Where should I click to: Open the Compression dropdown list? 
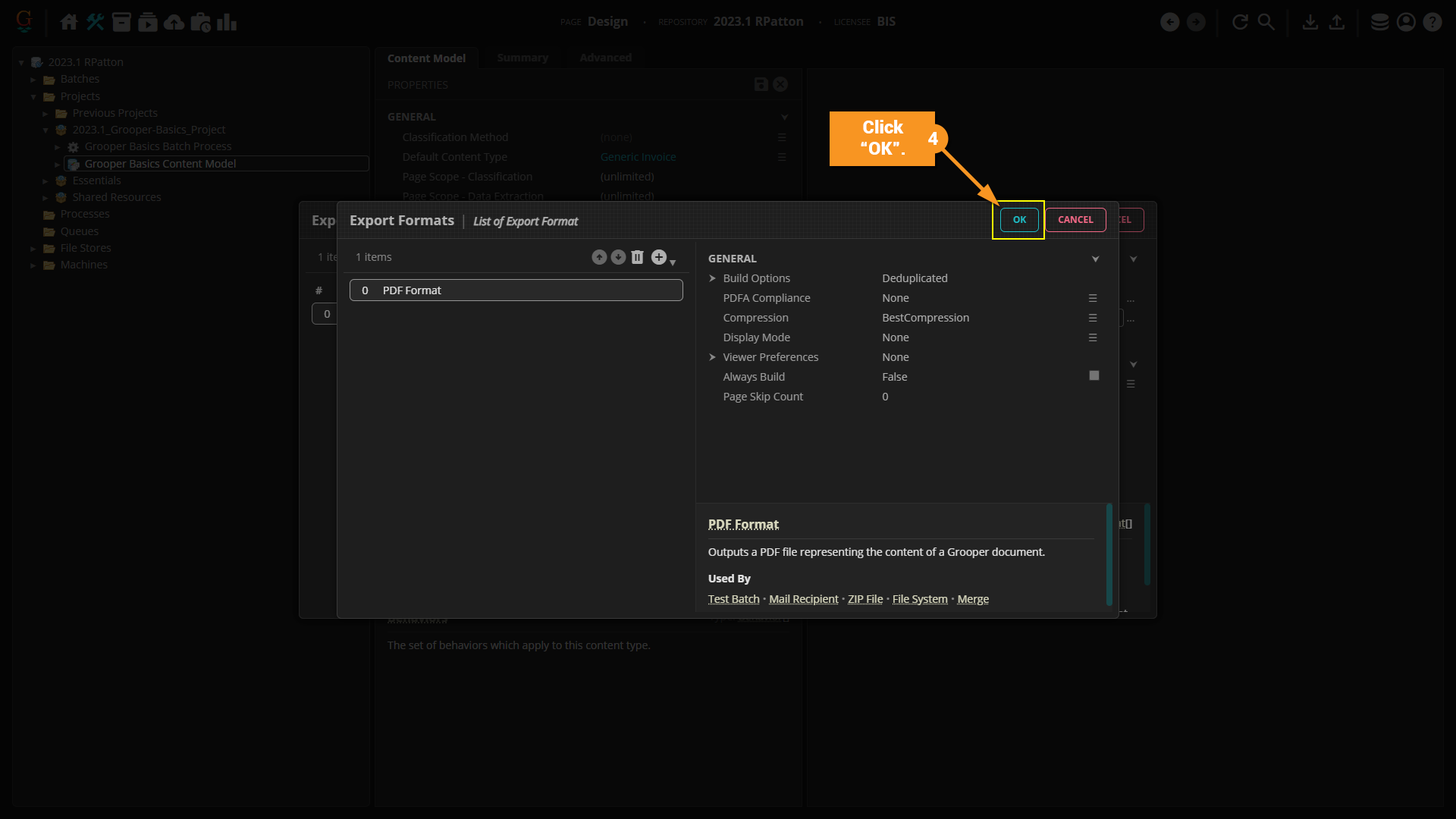(x=1093, y=318)
